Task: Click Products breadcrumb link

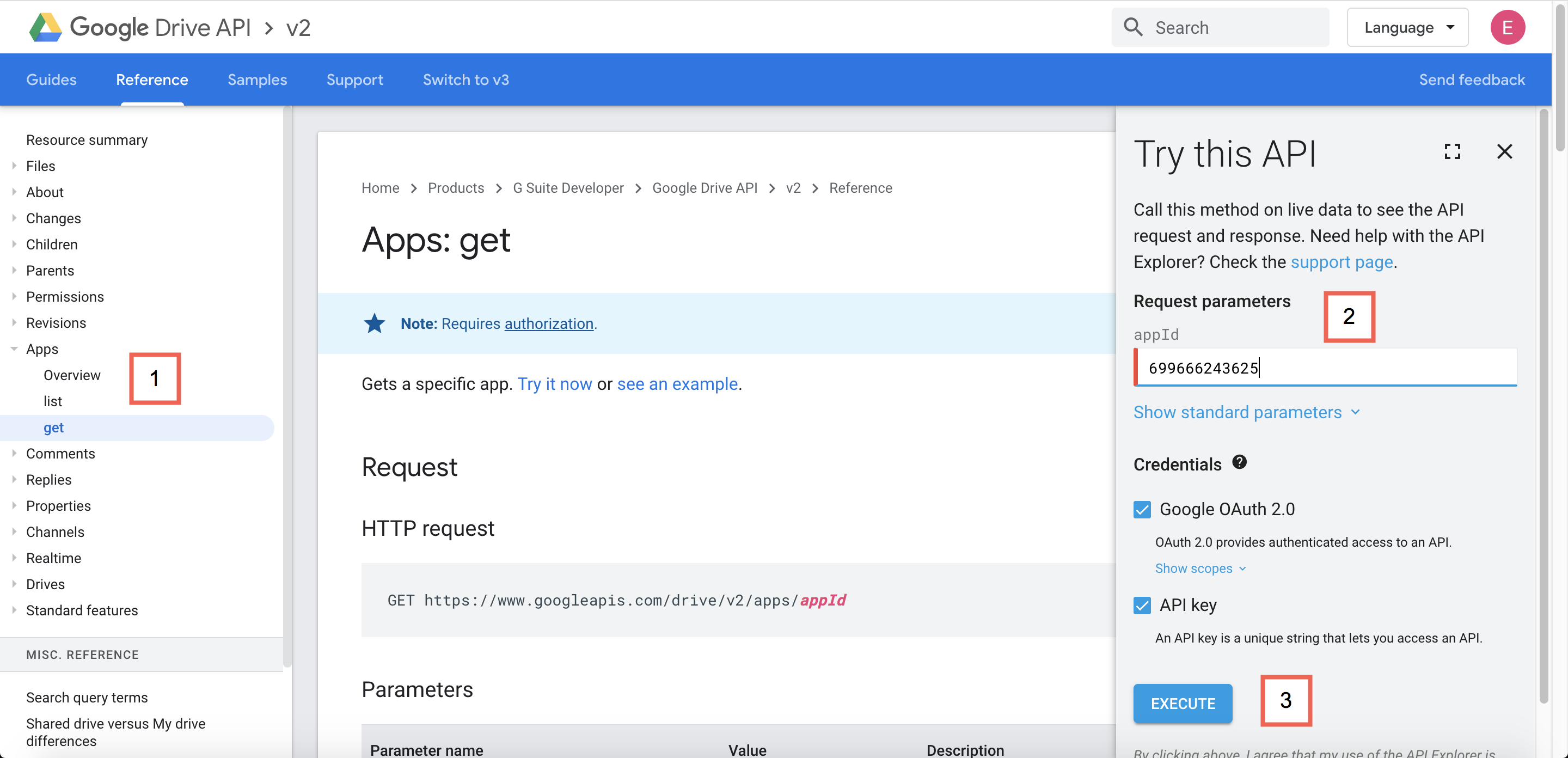Action: (455, 187)
